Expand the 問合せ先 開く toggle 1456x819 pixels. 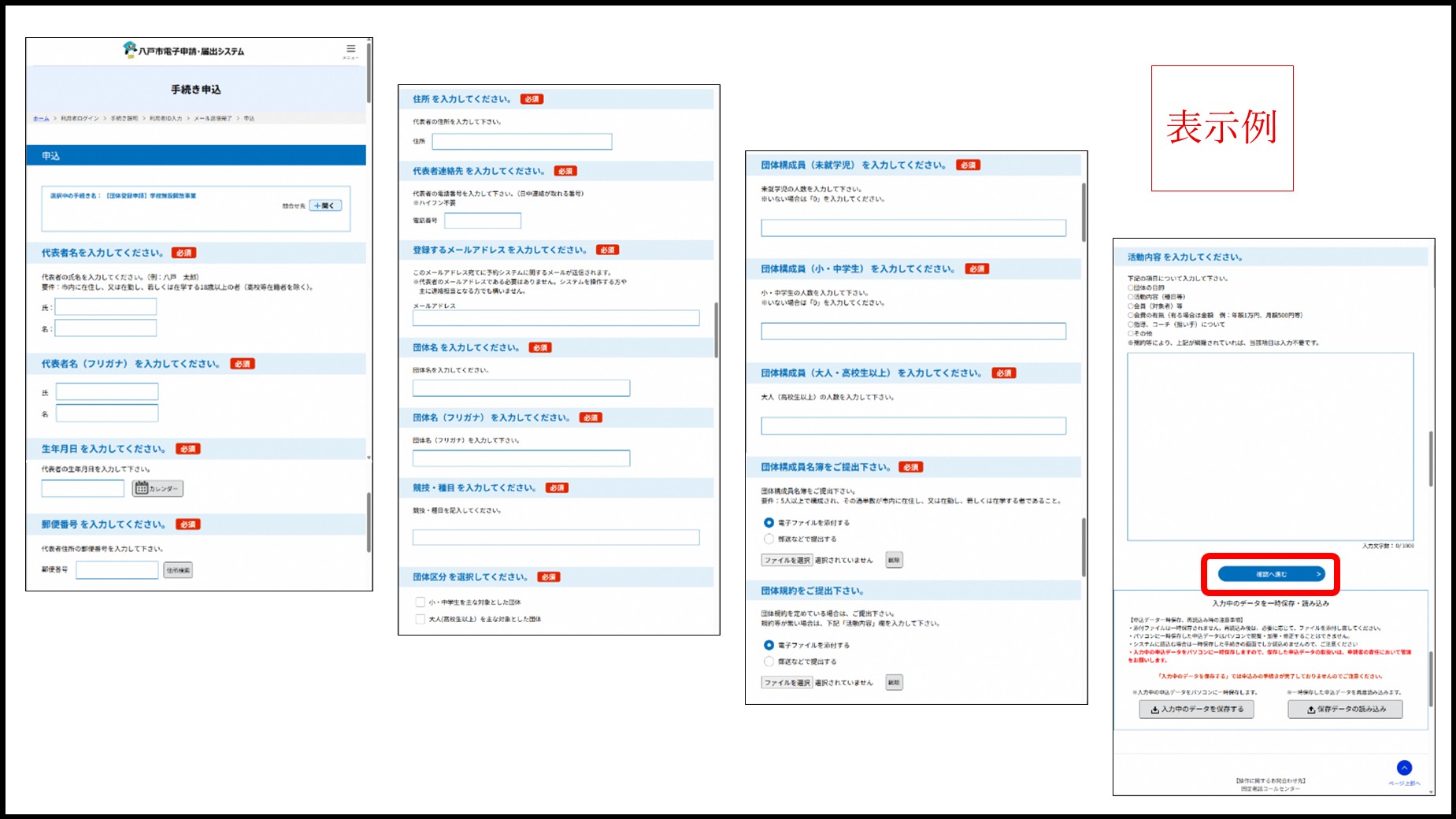coord(324,206)
